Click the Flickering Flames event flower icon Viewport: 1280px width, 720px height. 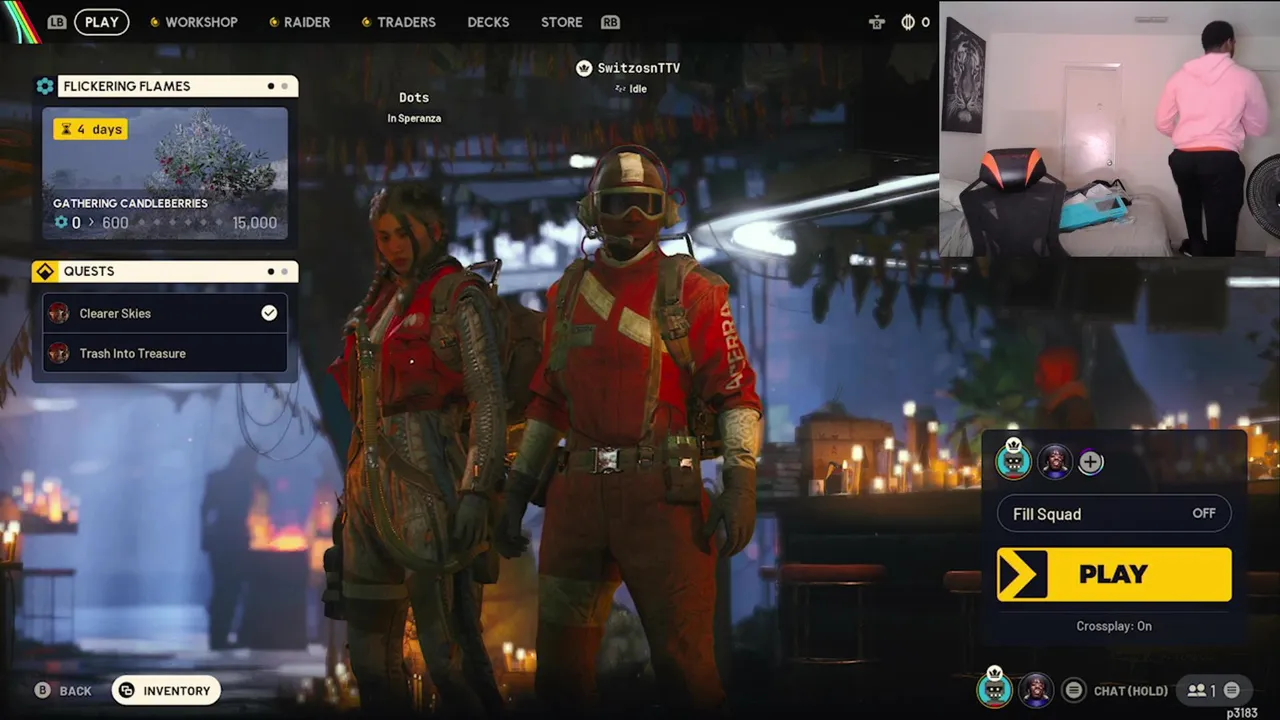pos(45,86)
